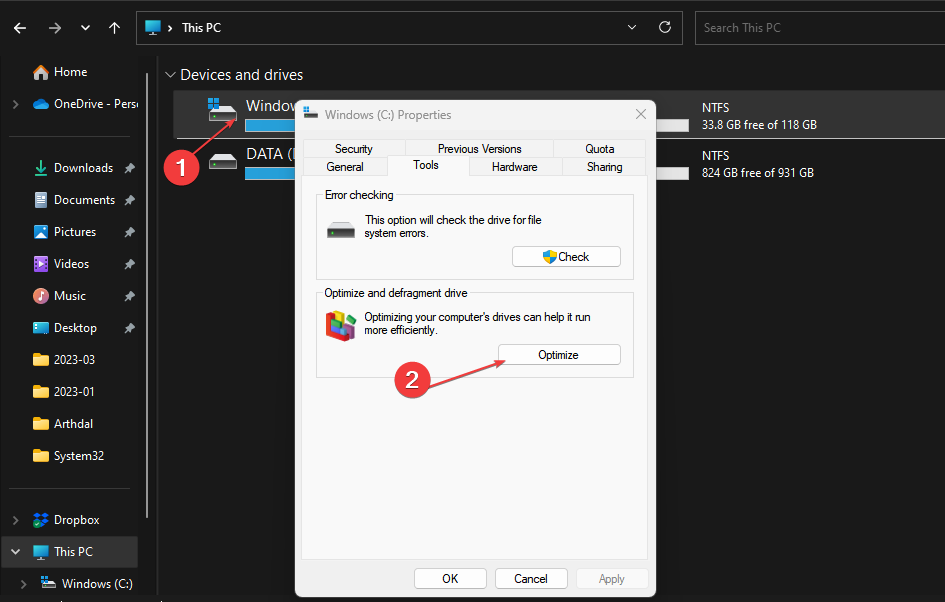This screenshot has height=602, width=945.
Task: Click the pin icon beside Videos
Action: (129, 264)
